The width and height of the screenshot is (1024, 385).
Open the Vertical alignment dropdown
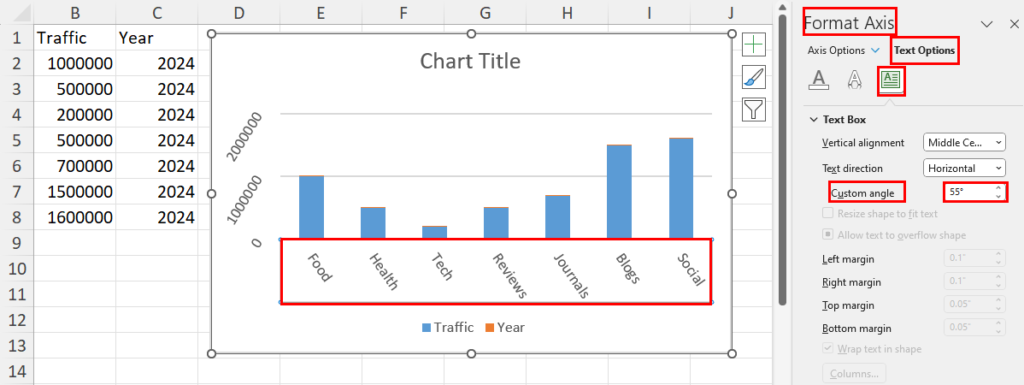coord(965,142)
